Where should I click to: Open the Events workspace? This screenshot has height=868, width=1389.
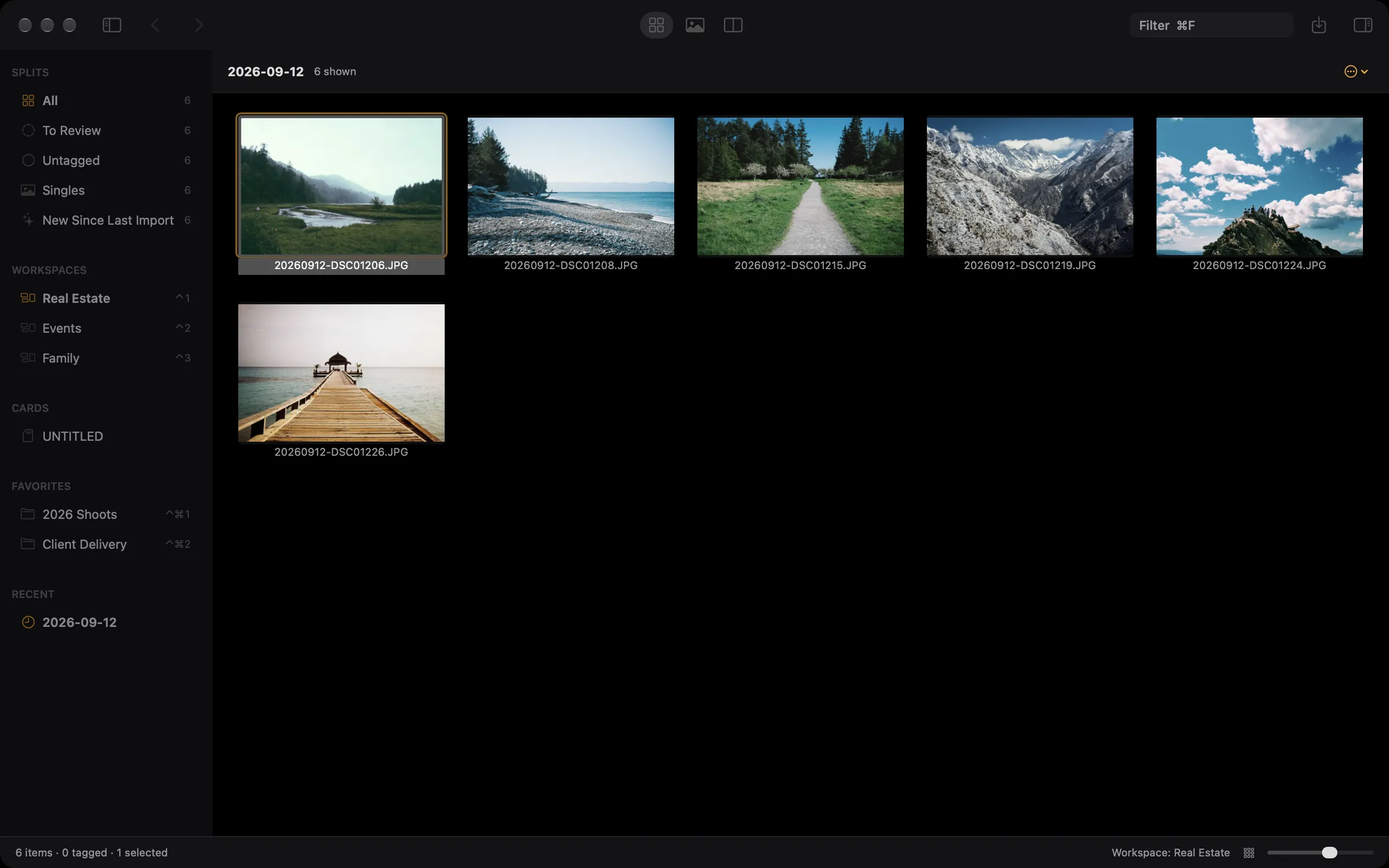[x=105, y=328]
